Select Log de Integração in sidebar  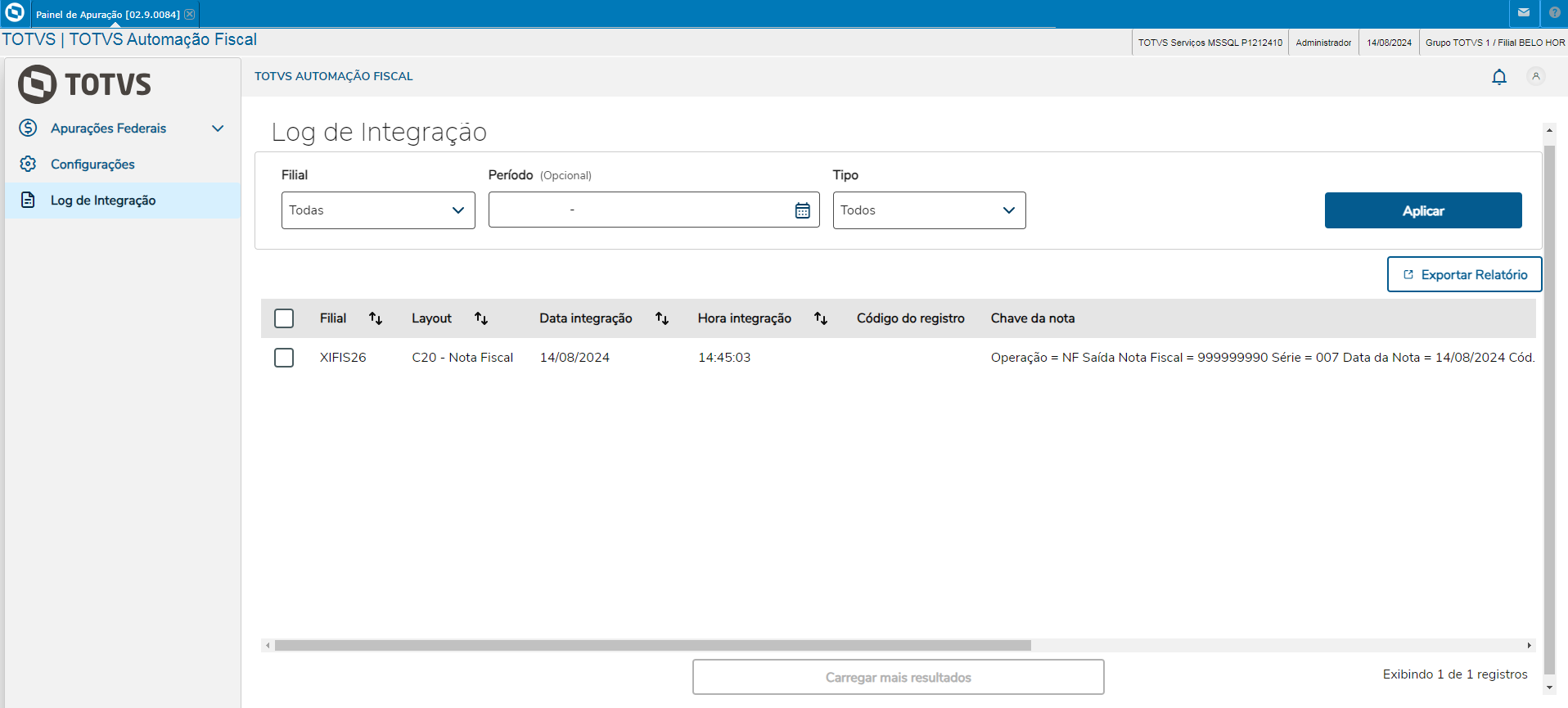pos(123,201)
